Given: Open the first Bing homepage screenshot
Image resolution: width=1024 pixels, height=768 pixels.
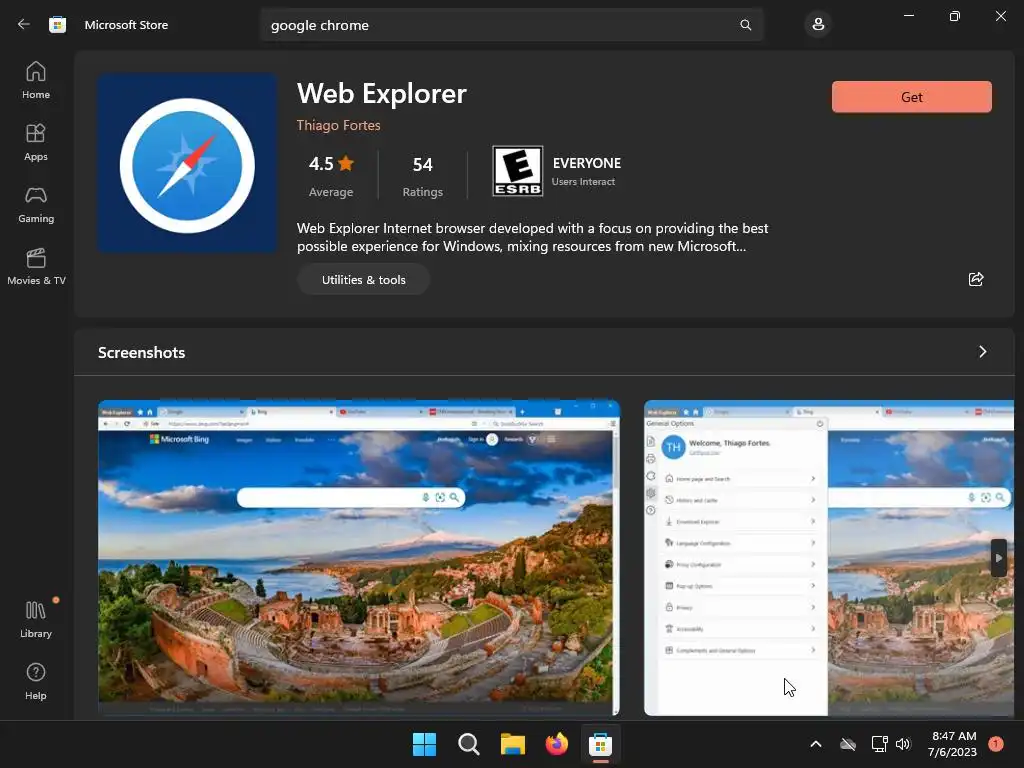Looking at the screenshot, I should (359, 558).
